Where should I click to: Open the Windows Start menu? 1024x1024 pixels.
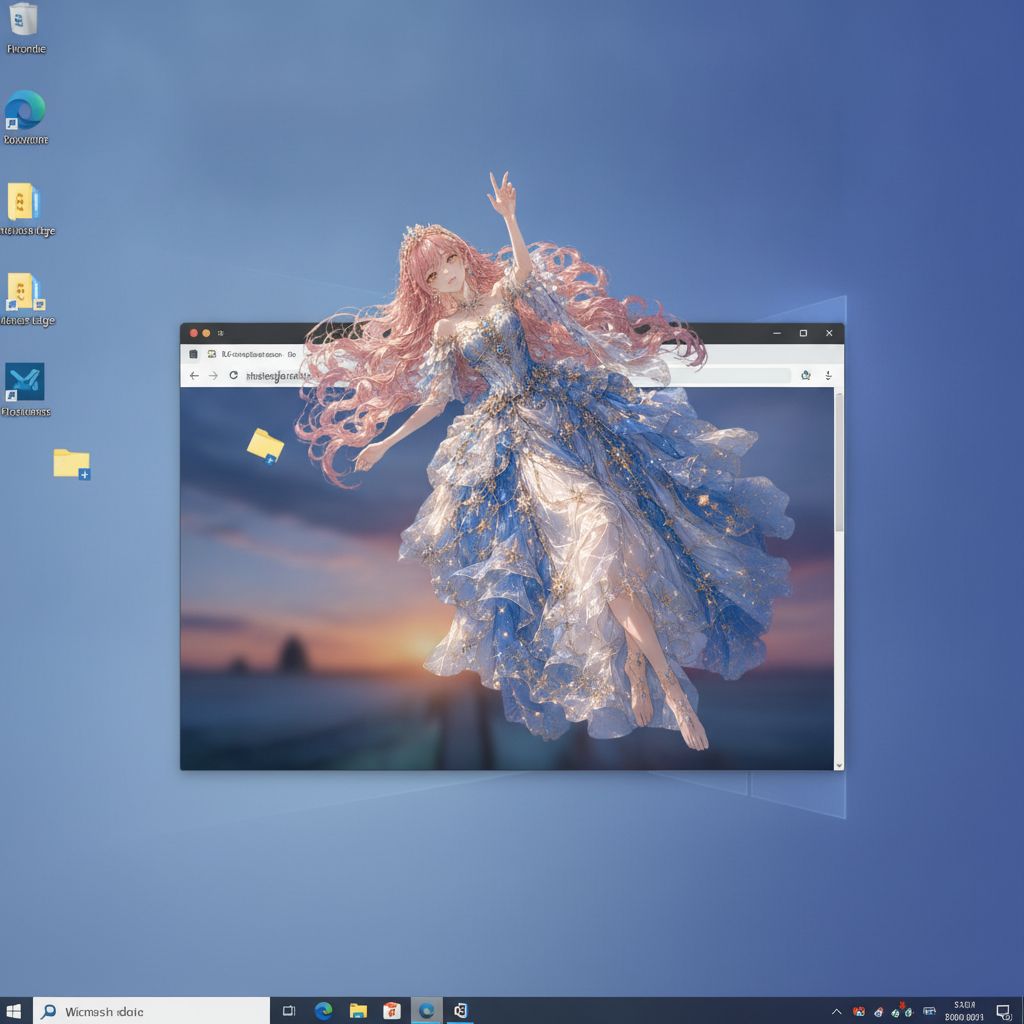[13, 1011]
